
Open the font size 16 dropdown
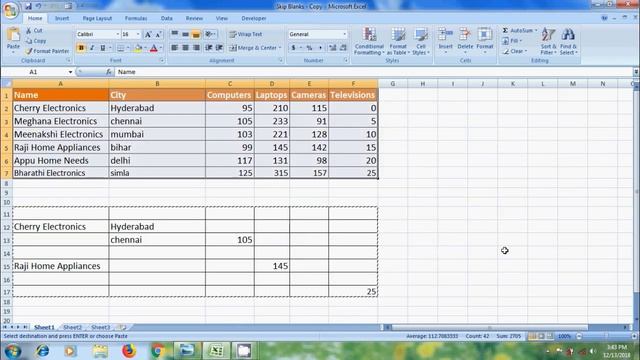(138, 34)
